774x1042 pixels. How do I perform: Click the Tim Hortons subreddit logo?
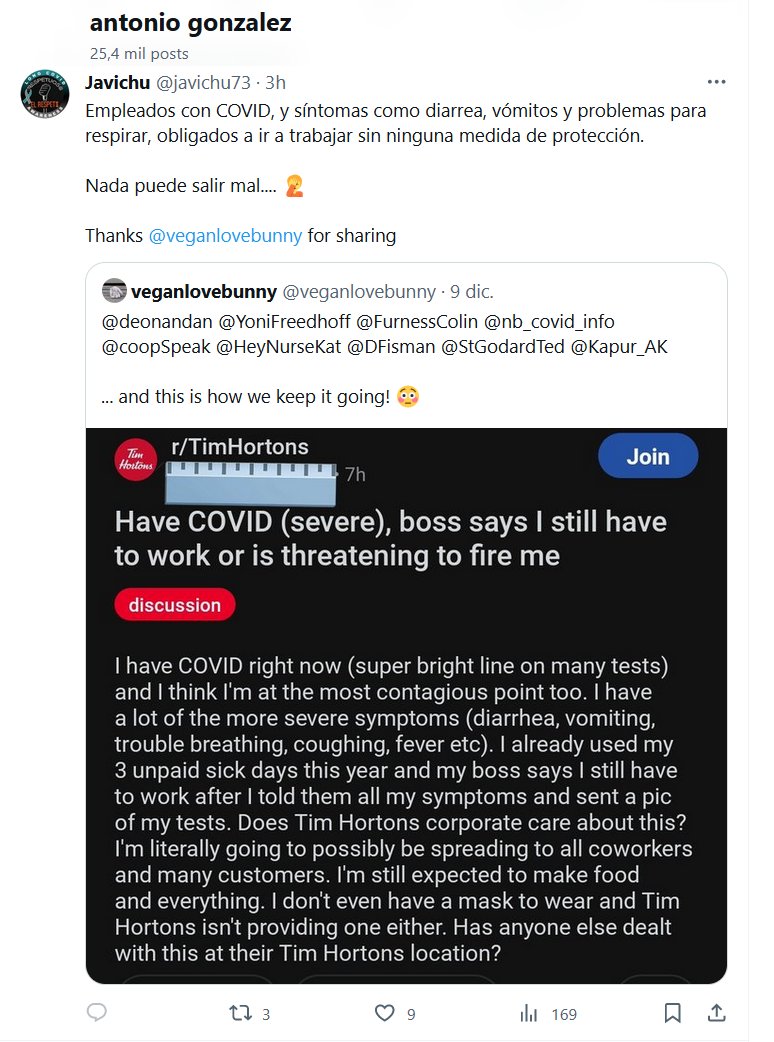point(136,459)
